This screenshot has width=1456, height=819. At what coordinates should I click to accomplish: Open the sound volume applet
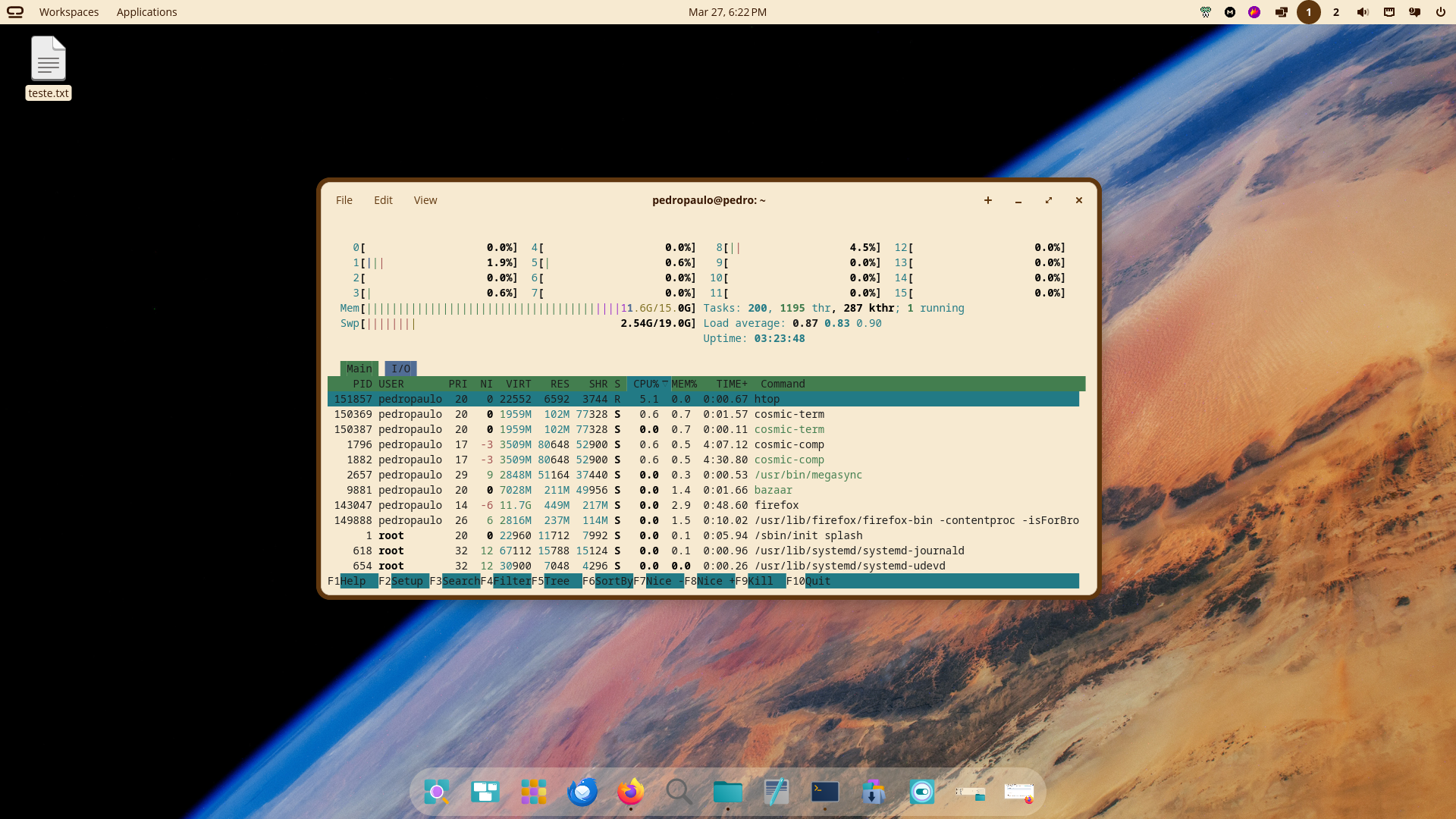(x=1363, y=12)
